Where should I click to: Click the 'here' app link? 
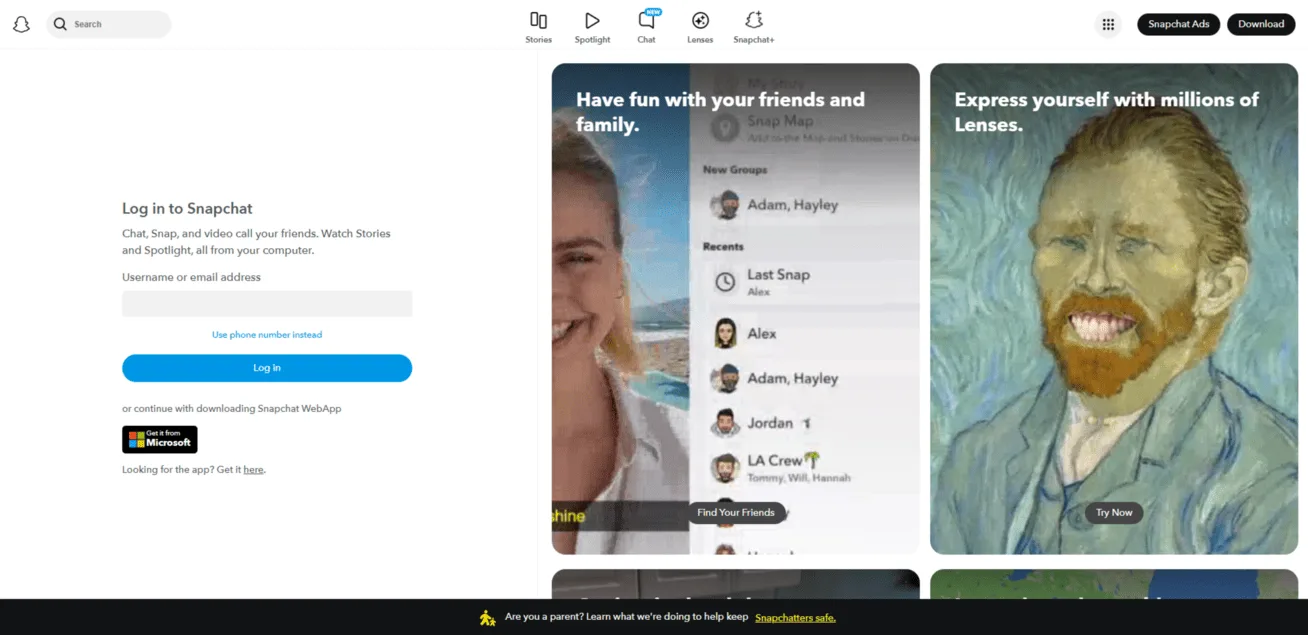254,469
